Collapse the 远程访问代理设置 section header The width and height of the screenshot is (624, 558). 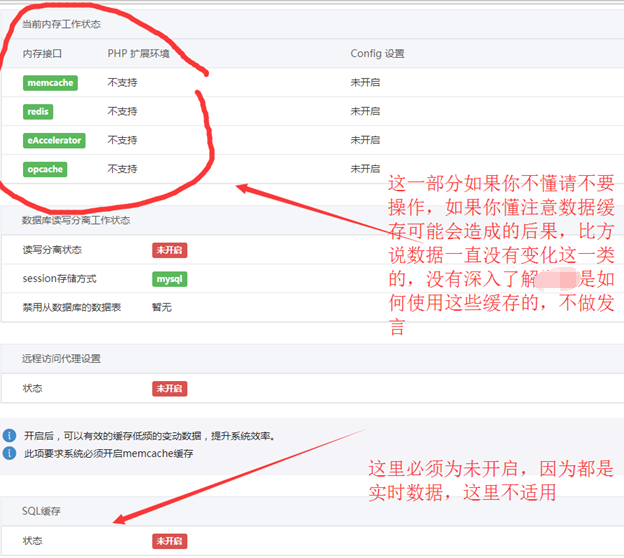[61, 358]
